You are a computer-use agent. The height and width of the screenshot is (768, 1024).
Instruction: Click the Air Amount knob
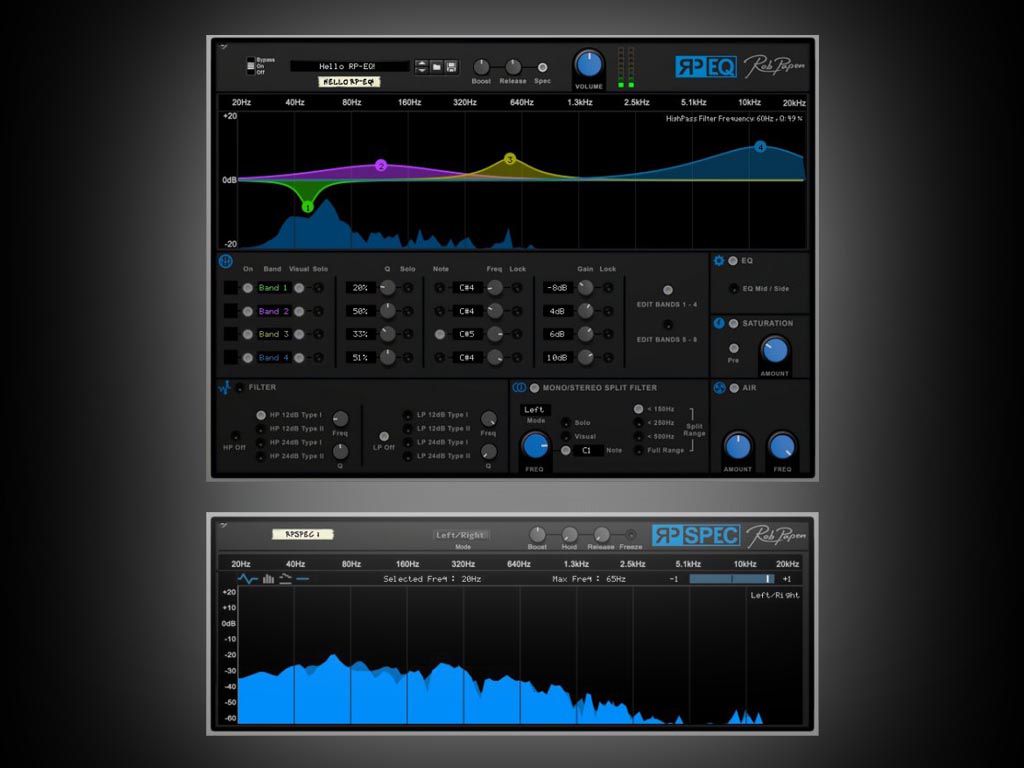pyautogui.click(x=738, y=447)
